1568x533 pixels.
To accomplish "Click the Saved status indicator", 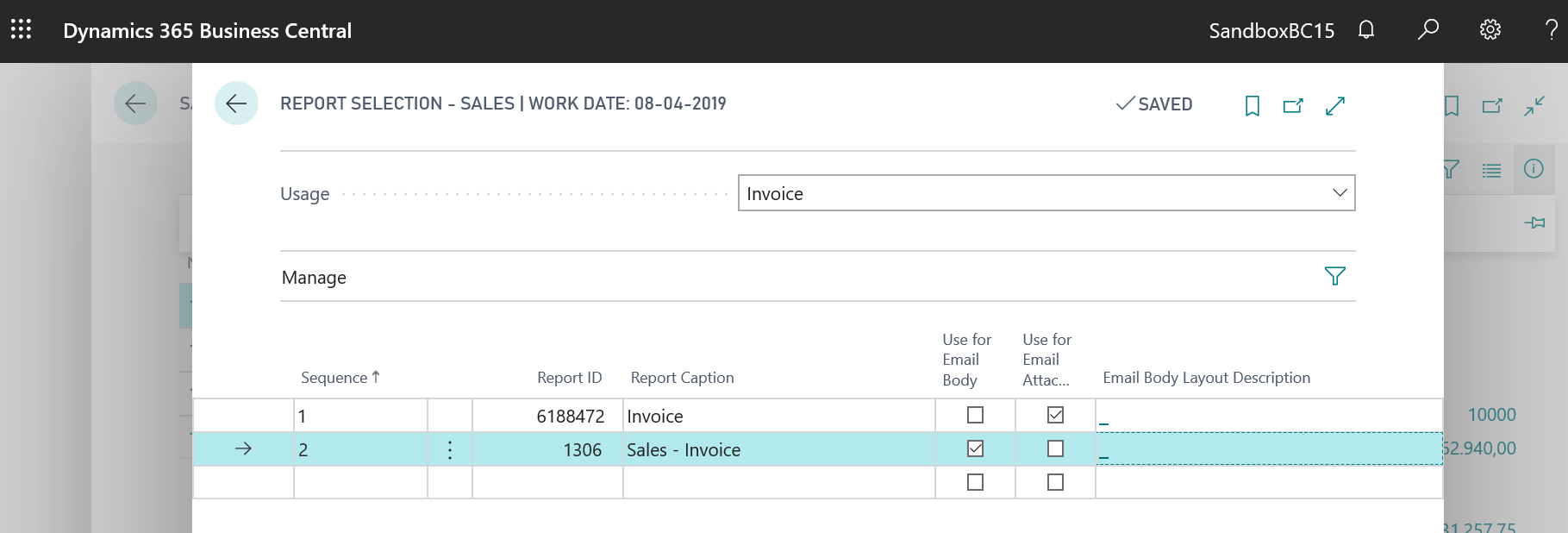I will click(x=1154, y=103).
